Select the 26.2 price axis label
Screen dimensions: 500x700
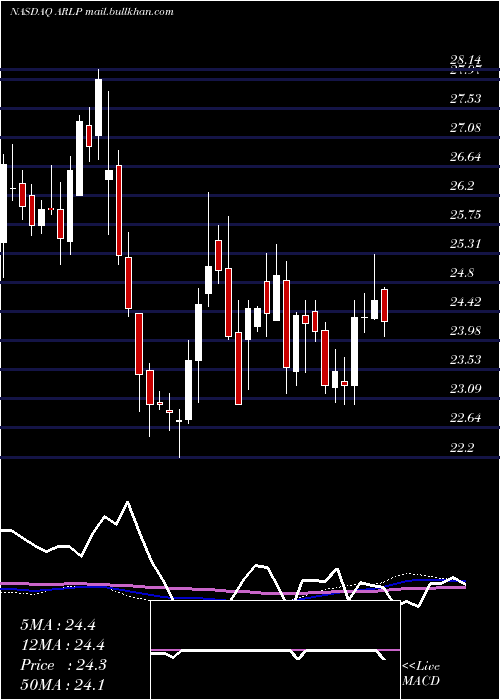[462, 186]
